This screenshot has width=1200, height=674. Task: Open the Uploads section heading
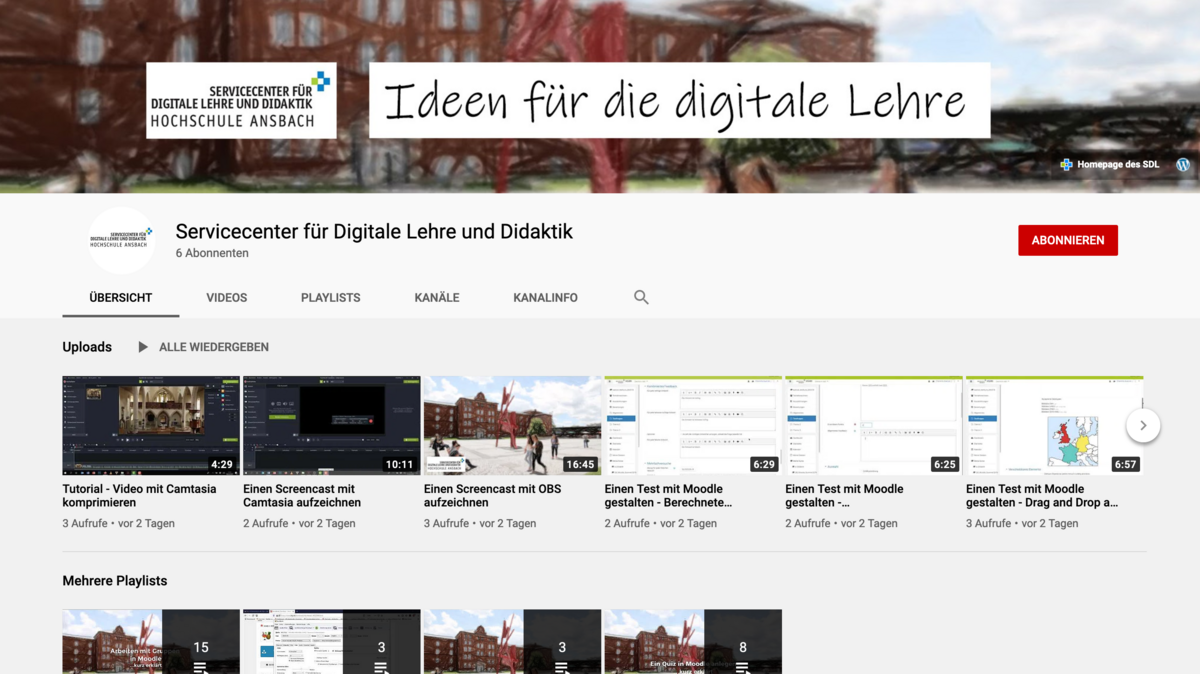point(87,347)
